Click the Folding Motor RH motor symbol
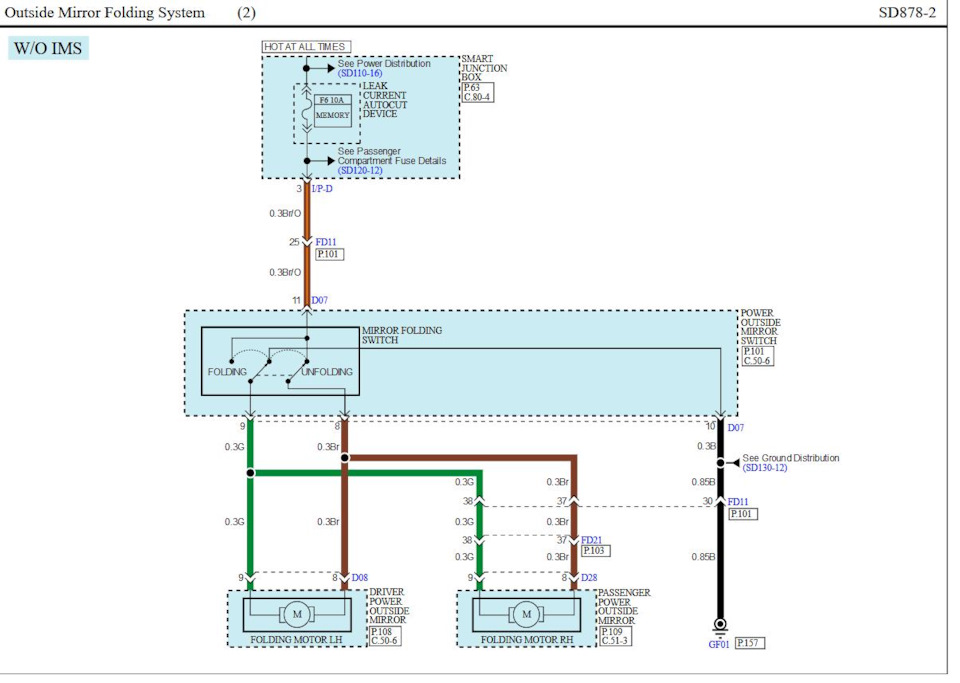Screen dimensions: 960x683 (526, 612)
